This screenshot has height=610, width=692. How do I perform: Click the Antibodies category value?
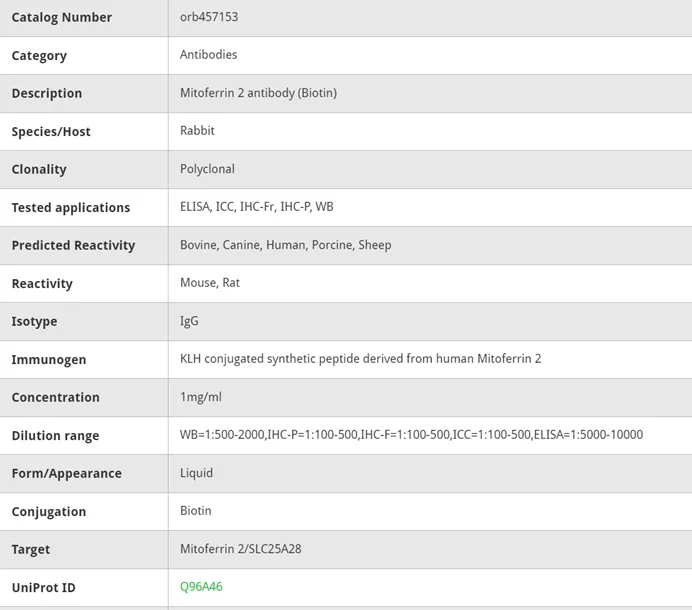coord(208,55)
